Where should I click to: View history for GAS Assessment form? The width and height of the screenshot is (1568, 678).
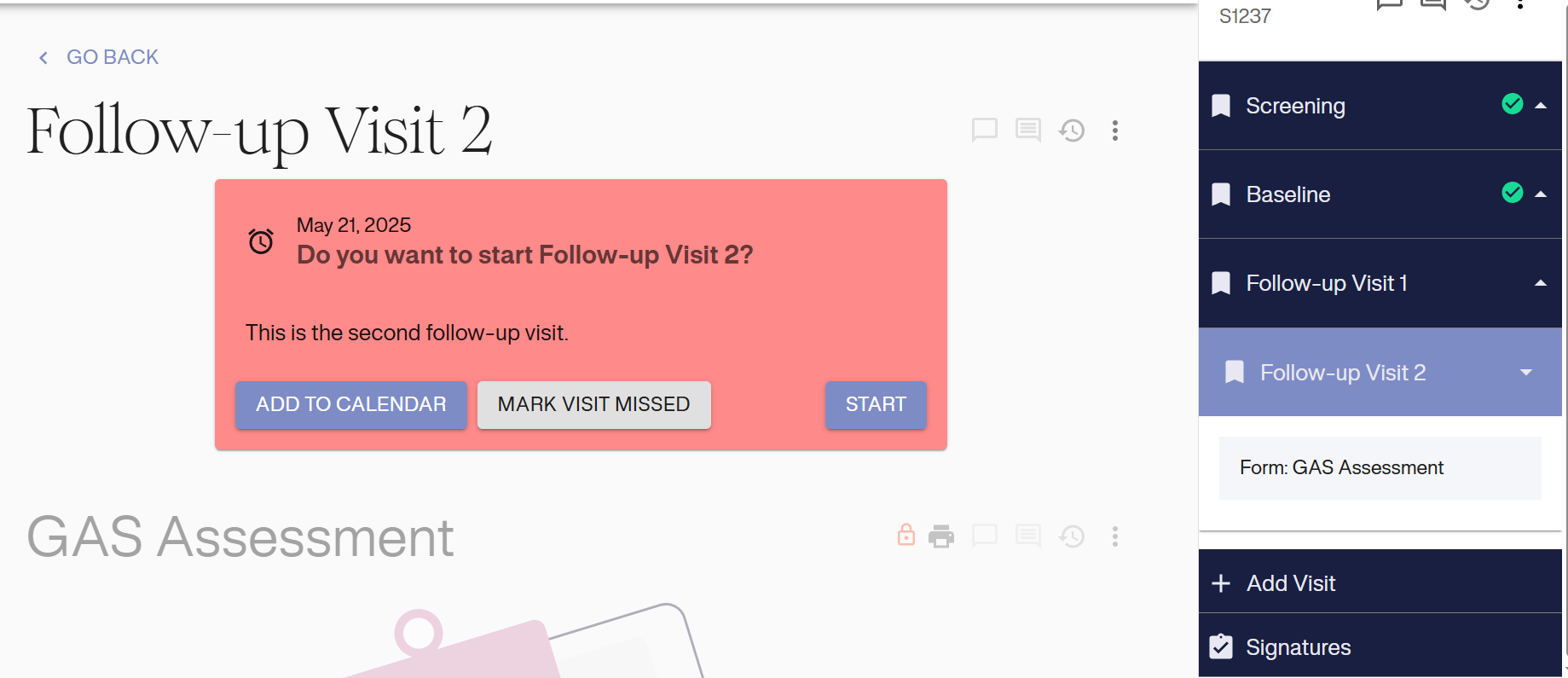tap(1072, 536)
